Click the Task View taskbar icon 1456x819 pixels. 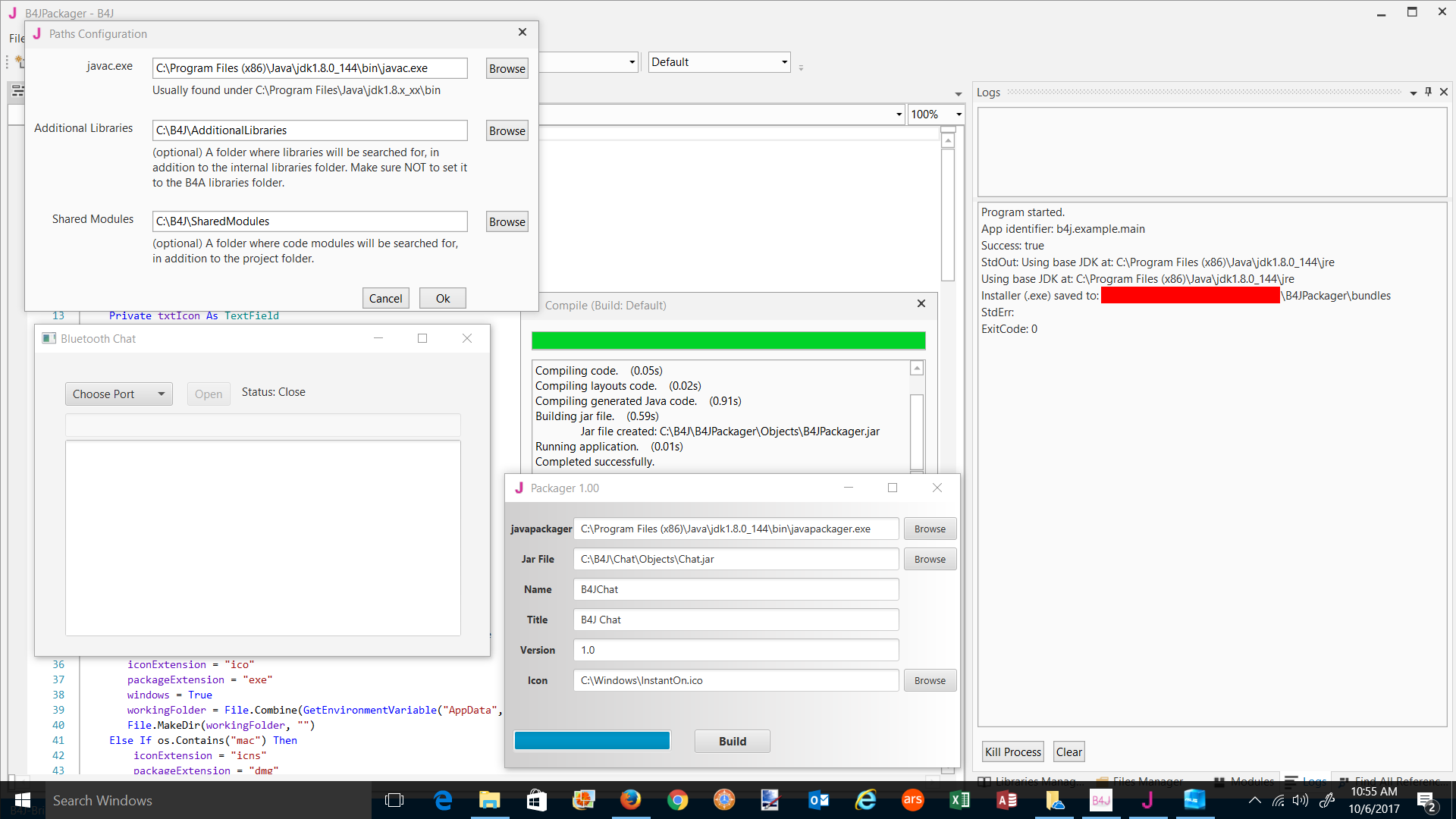[394, 800]
